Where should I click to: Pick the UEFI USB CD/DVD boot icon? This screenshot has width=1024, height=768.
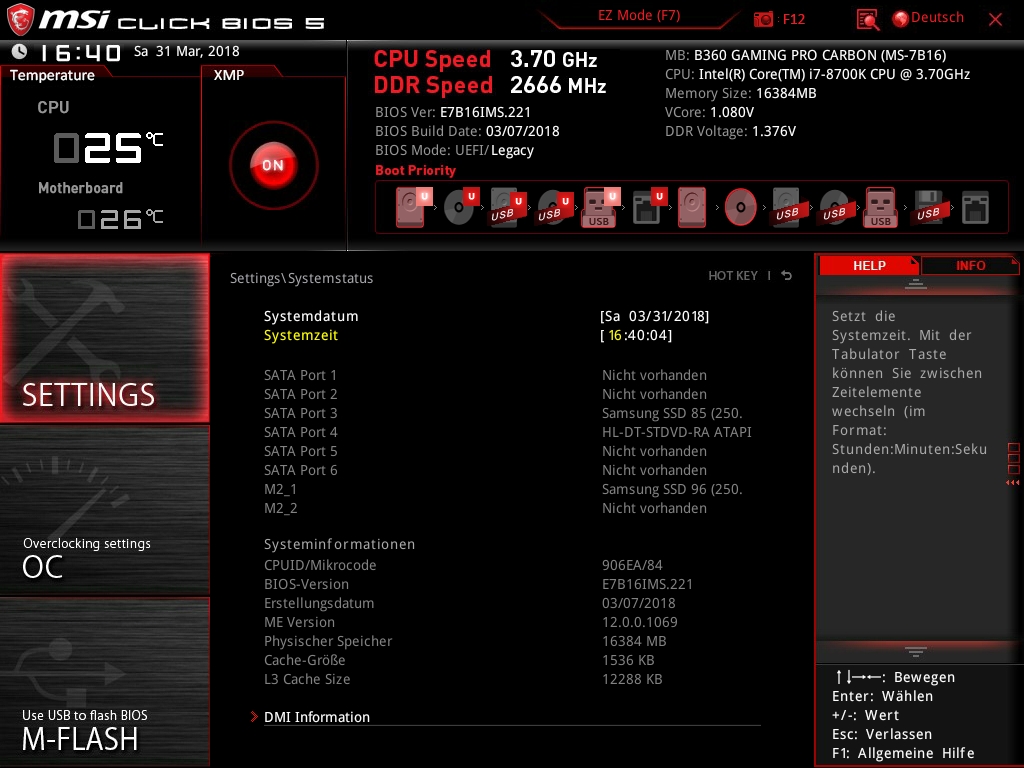coord(554,207)
